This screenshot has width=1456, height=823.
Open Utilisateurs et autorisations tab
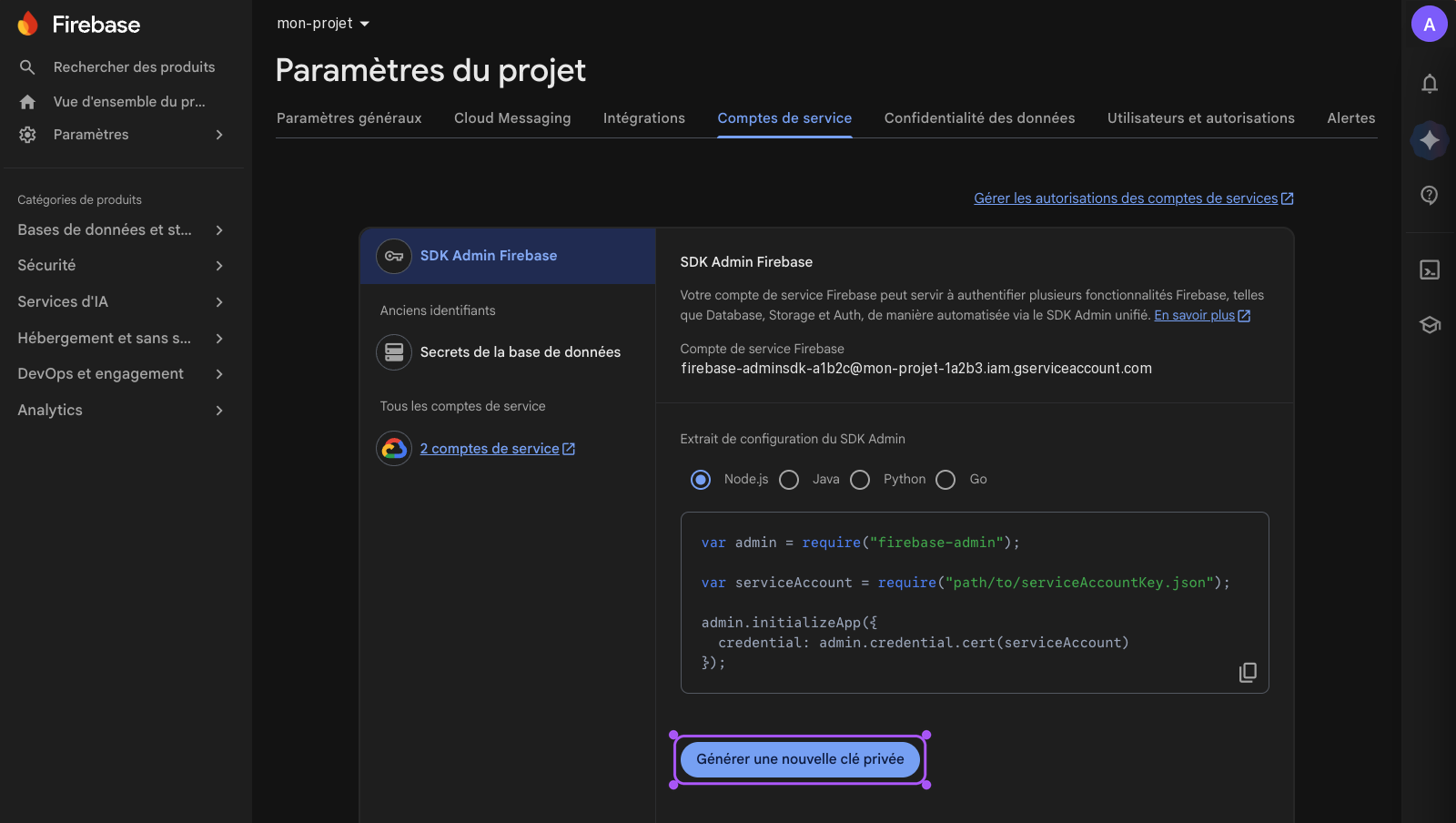[x=1201, y=118]
